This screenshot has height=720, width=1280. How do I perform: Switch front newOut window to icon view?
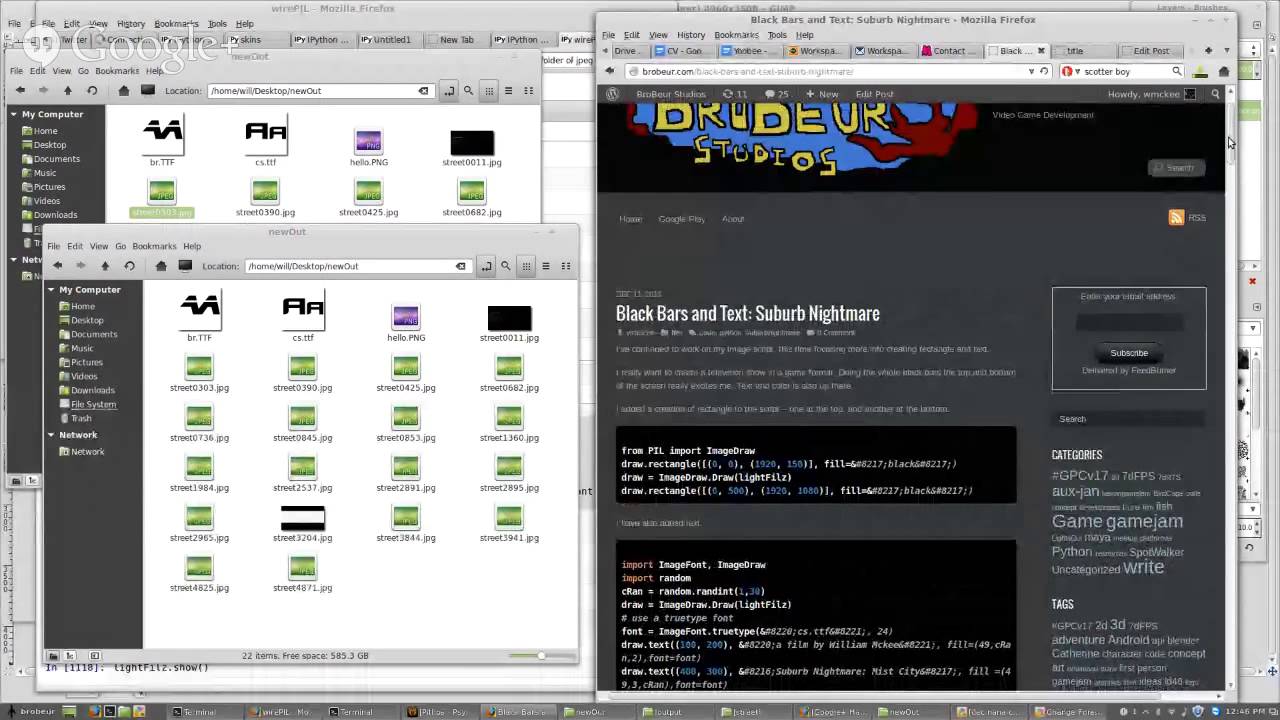(526, 266)
